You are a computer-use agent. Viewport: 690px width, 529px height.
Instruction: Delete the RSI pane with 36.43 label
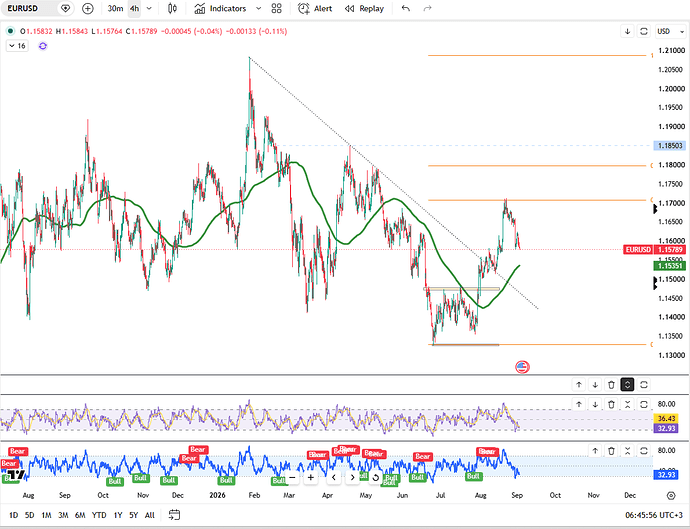611,404
